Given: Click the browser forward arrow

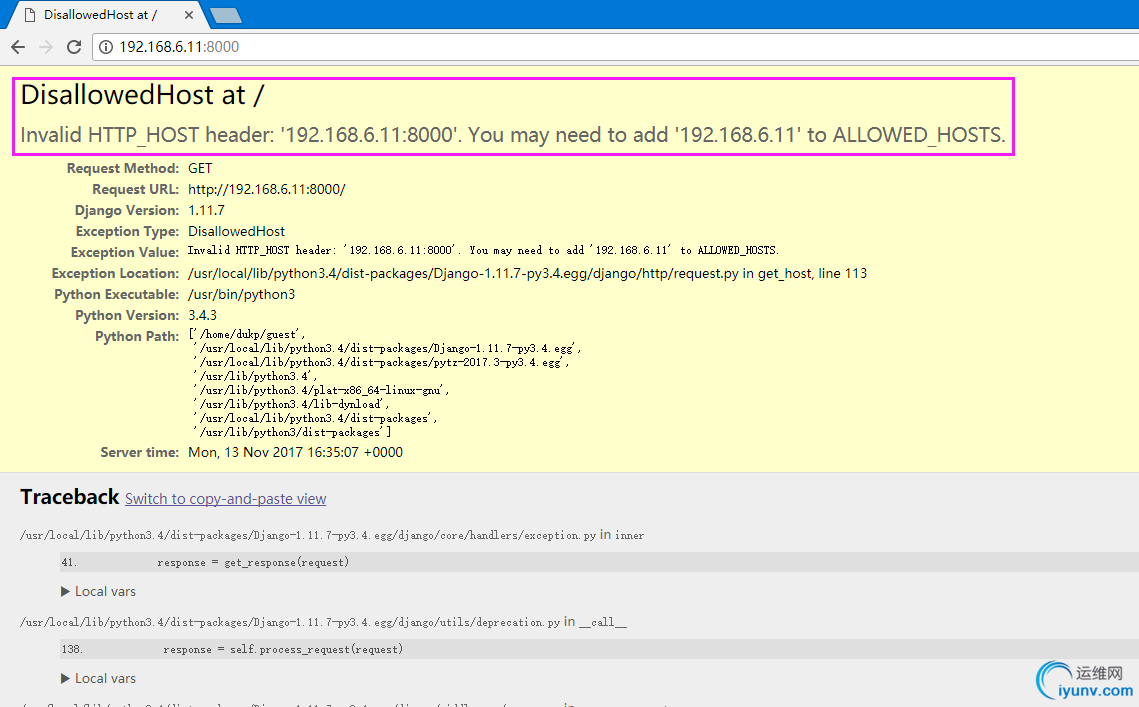Looking at the screenshot, I should [x=46, y=47].
